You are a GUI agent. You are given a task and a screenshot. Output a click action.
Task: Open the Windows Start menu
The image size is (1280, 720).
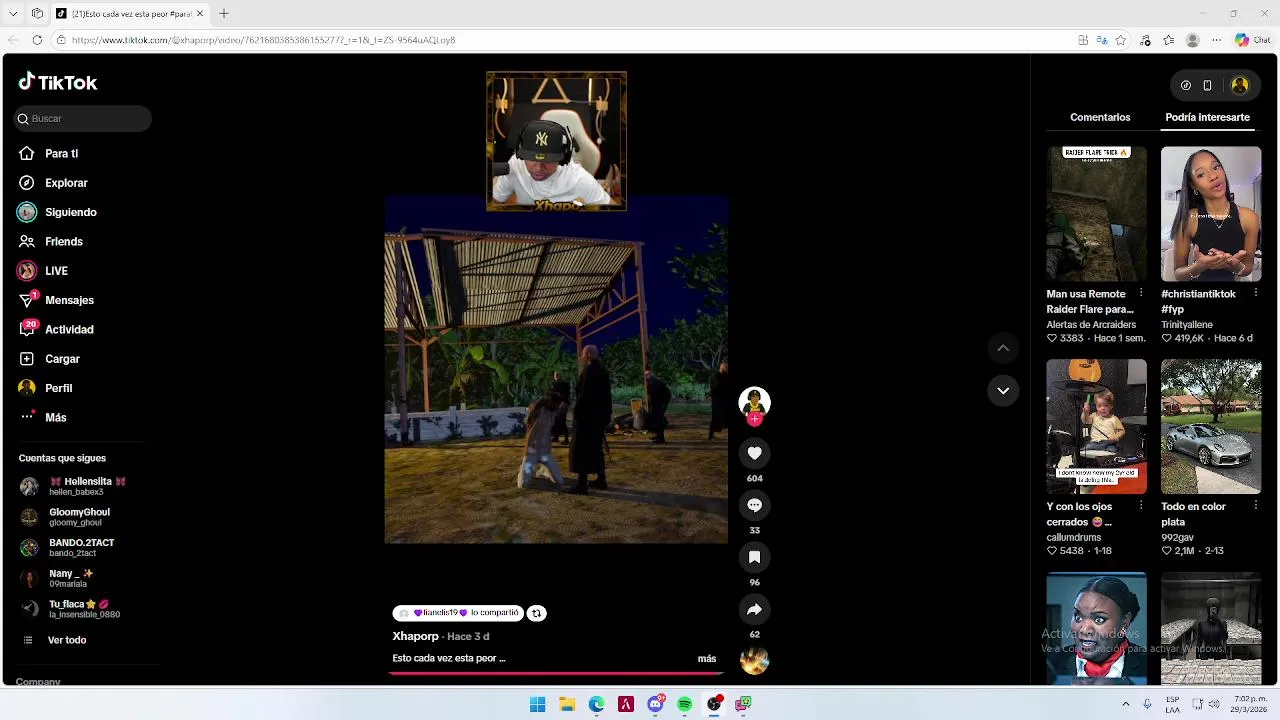(x=538, y=704)
